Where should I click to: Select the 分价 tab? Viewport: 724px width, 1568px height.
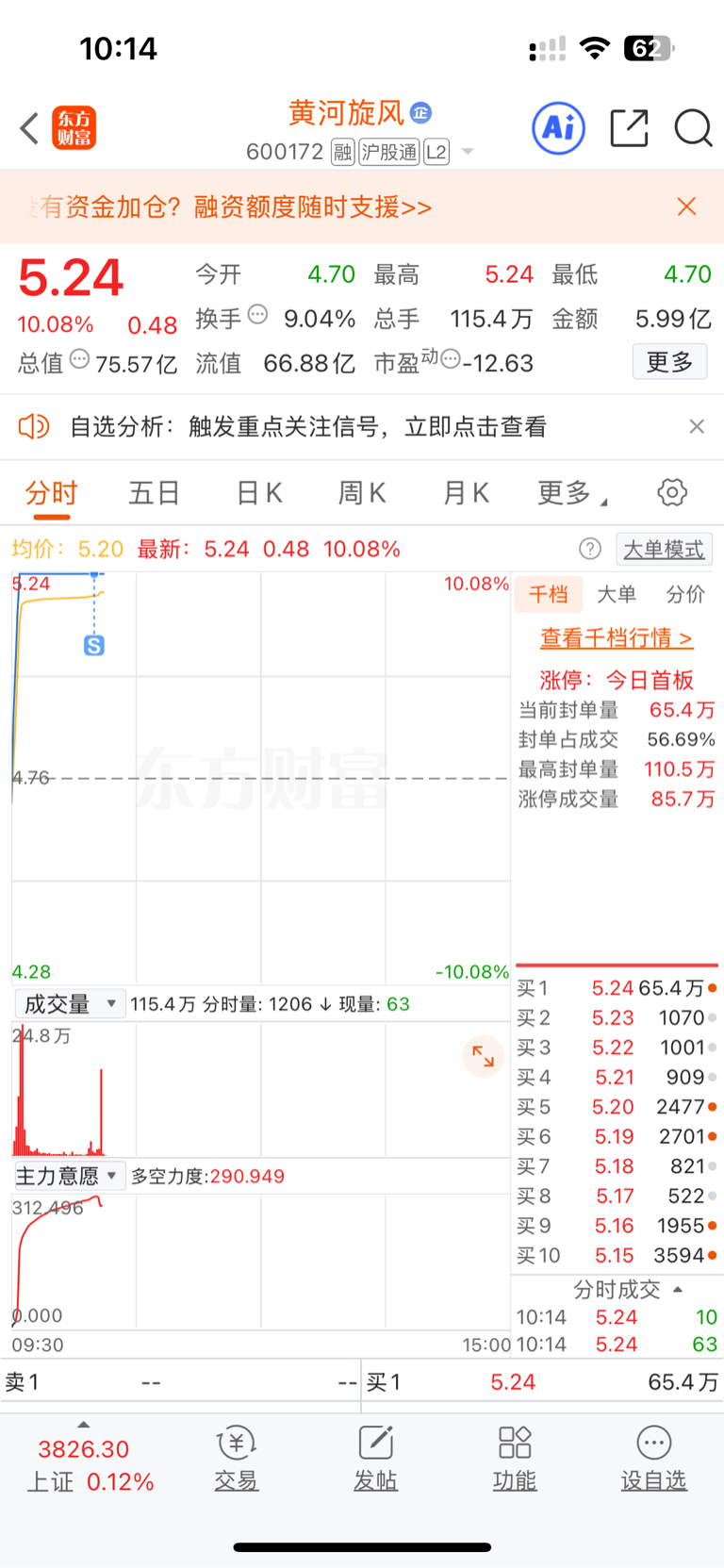click(x=685, y=594)
